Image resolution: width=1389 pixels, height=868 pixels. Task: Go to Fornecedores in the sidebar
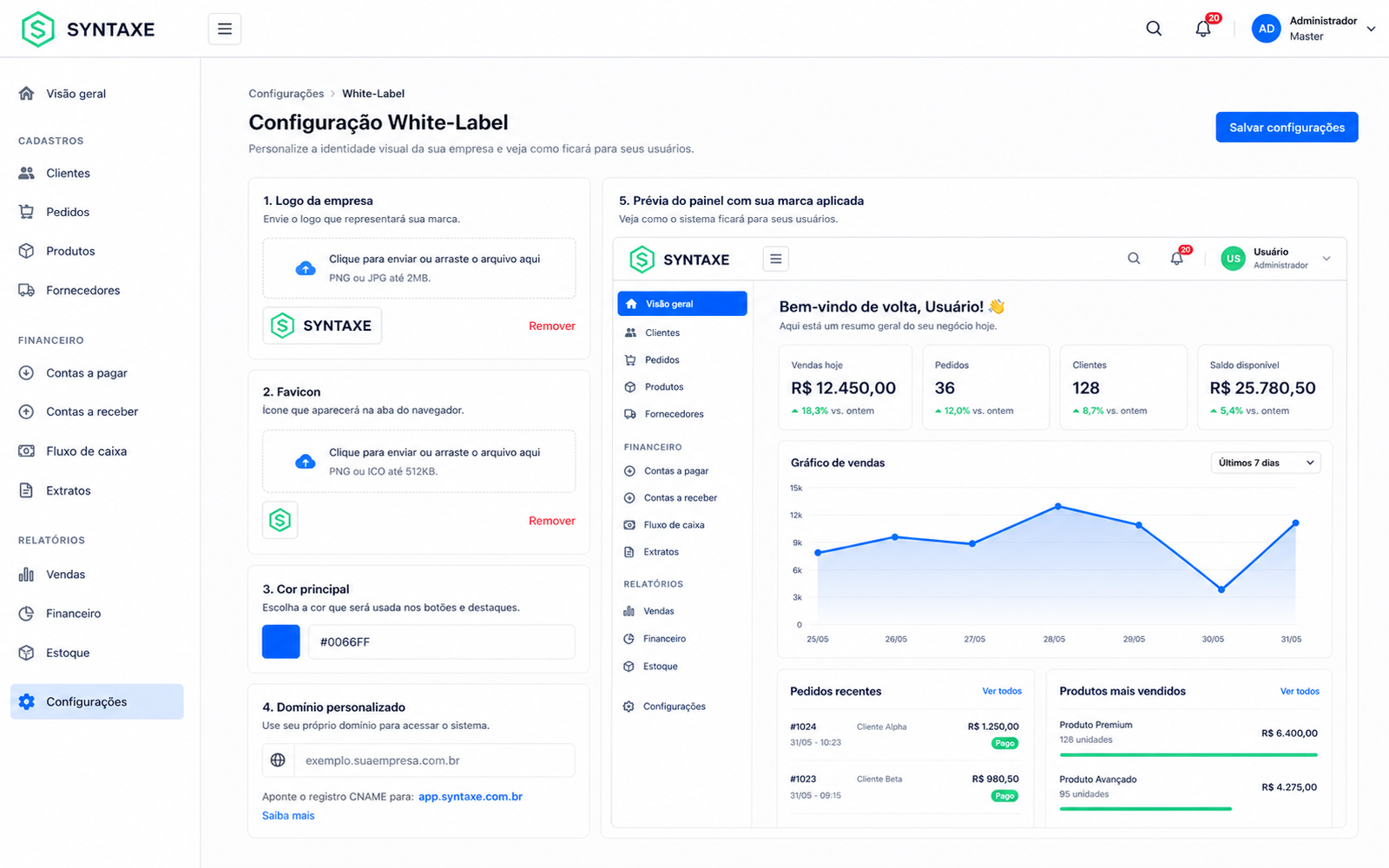[83, 290]
